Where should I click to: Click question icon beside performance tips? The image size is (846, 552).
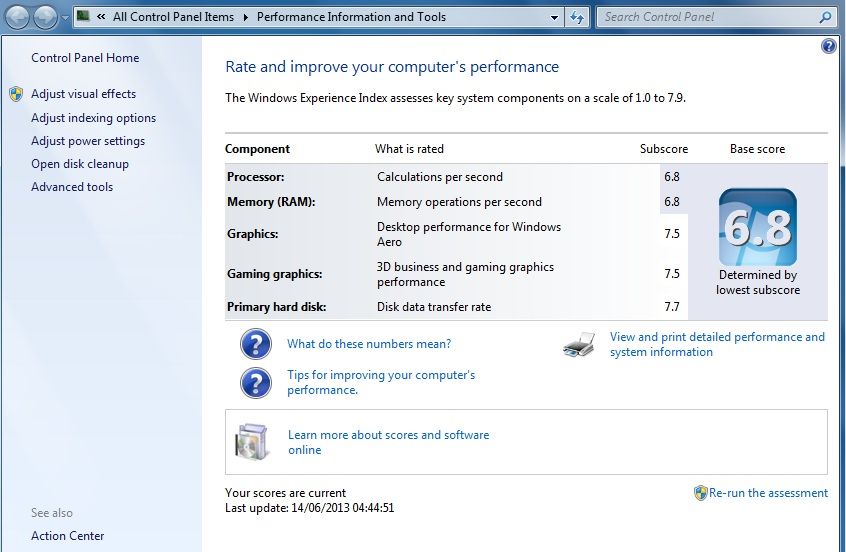tap(256, 383)
